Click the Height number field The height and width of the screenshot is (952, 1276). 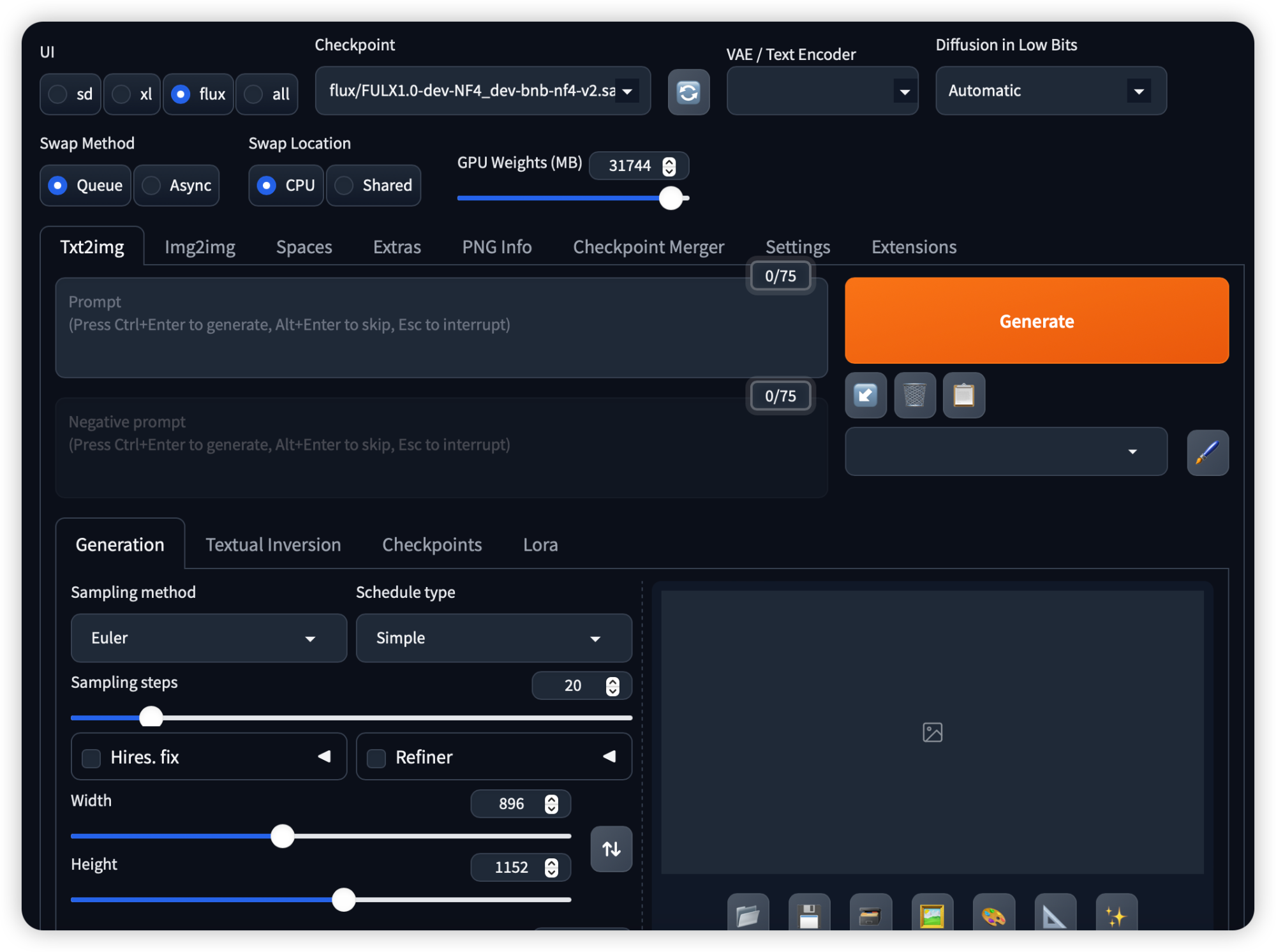[x=521, y=868]
